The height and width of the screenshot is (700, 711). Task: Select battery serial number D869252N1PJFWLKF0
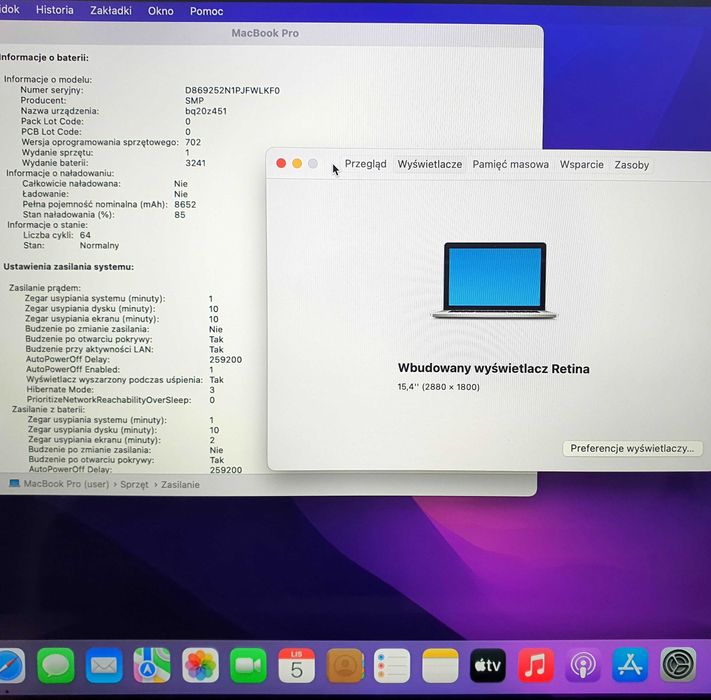(232, 90)
